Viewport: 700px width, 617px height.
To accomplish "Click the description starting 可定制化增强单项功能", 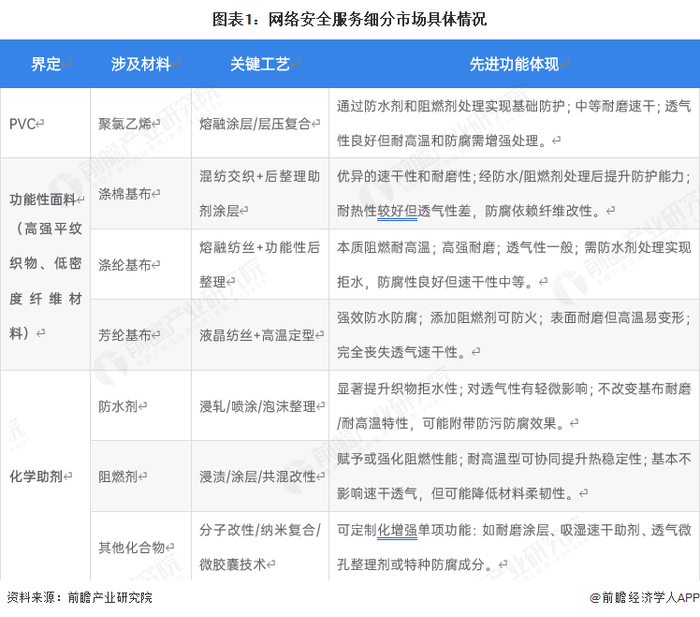I will tap(514, 546).
